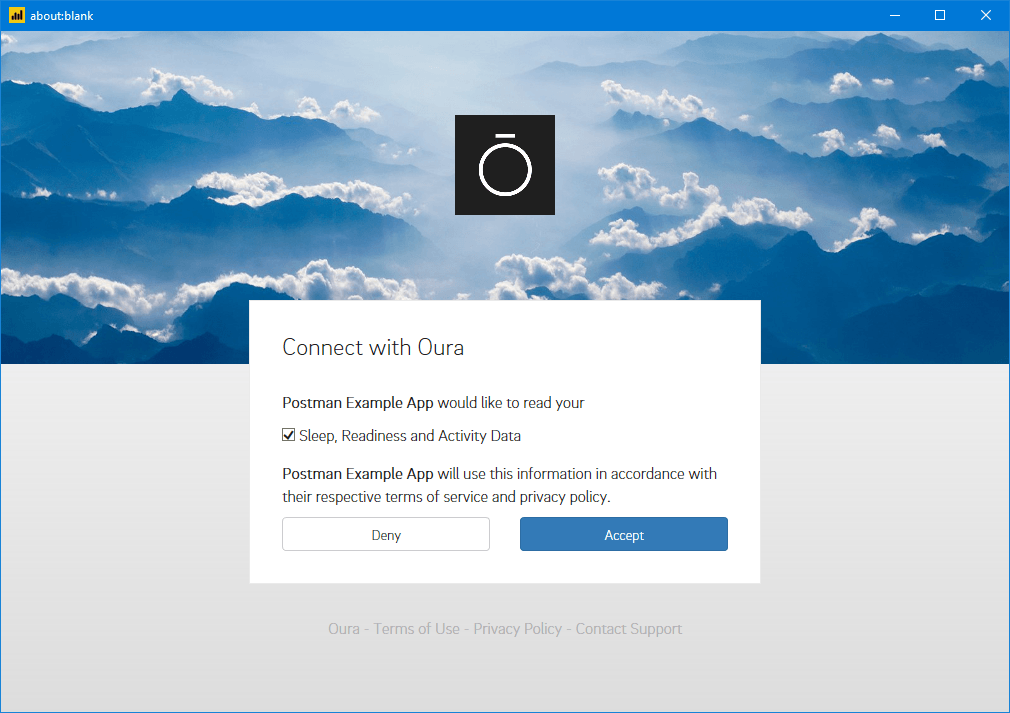Click the Deny button
This screenshot has height=713, width=1010.
(x=386, y=535)
